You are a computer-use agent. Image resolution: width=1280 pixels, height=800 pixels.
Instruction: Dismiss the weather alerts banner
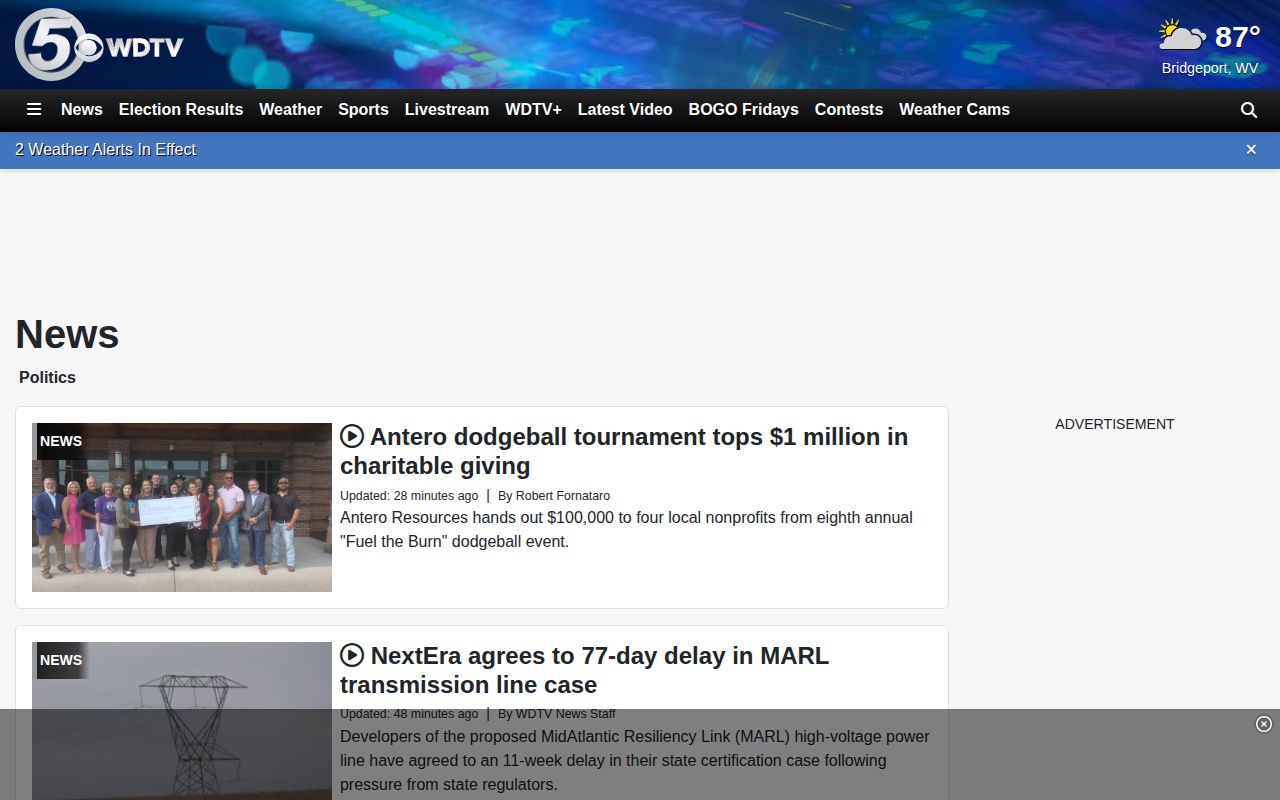[1251, 150]
